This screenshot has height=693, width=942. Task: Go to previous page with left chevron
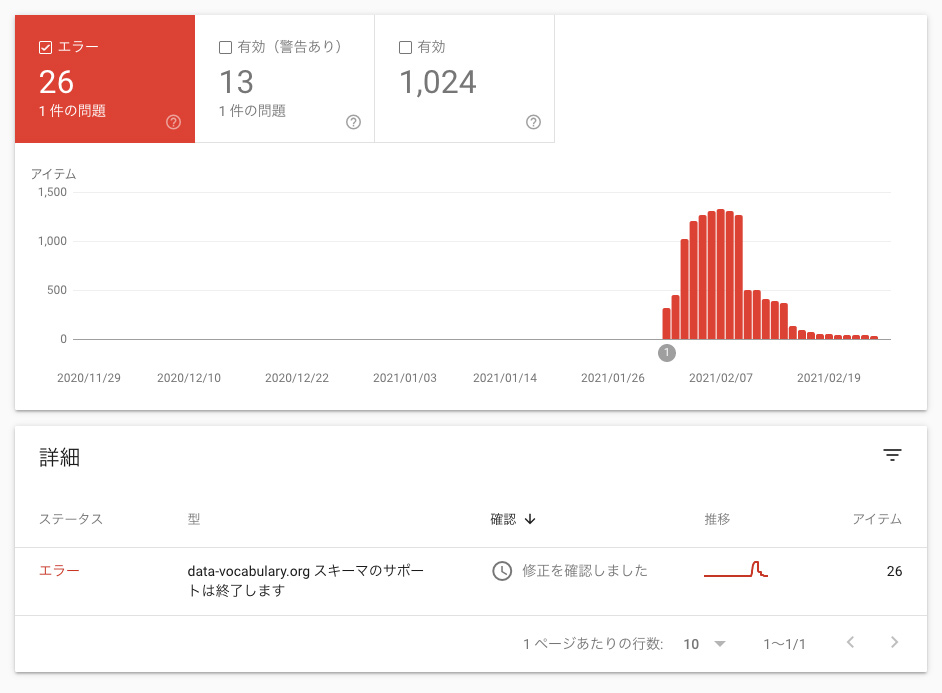pos(850,643)
